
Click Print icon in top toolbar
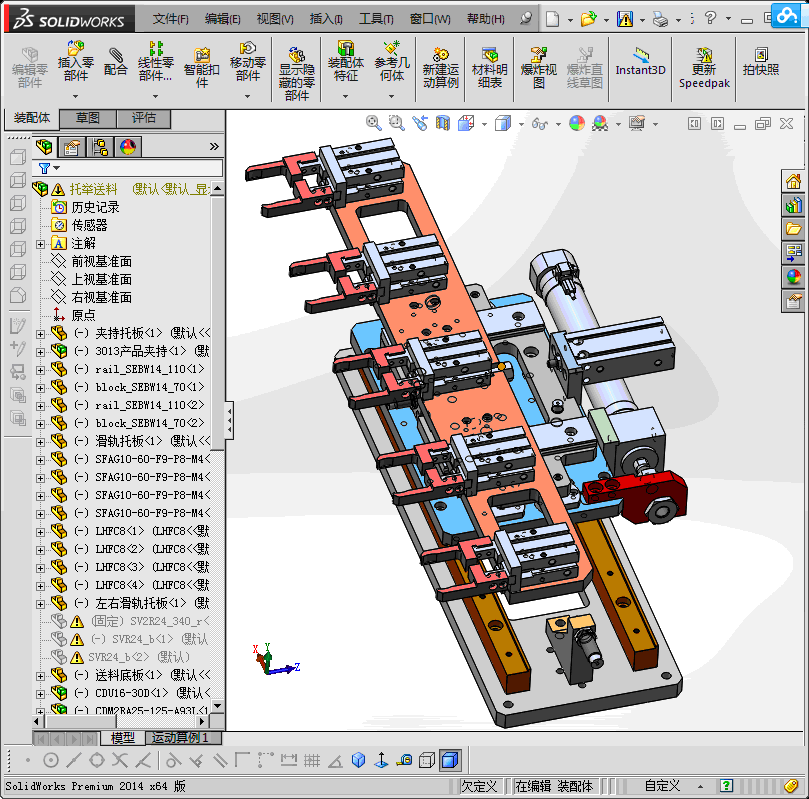pos(660,20)
